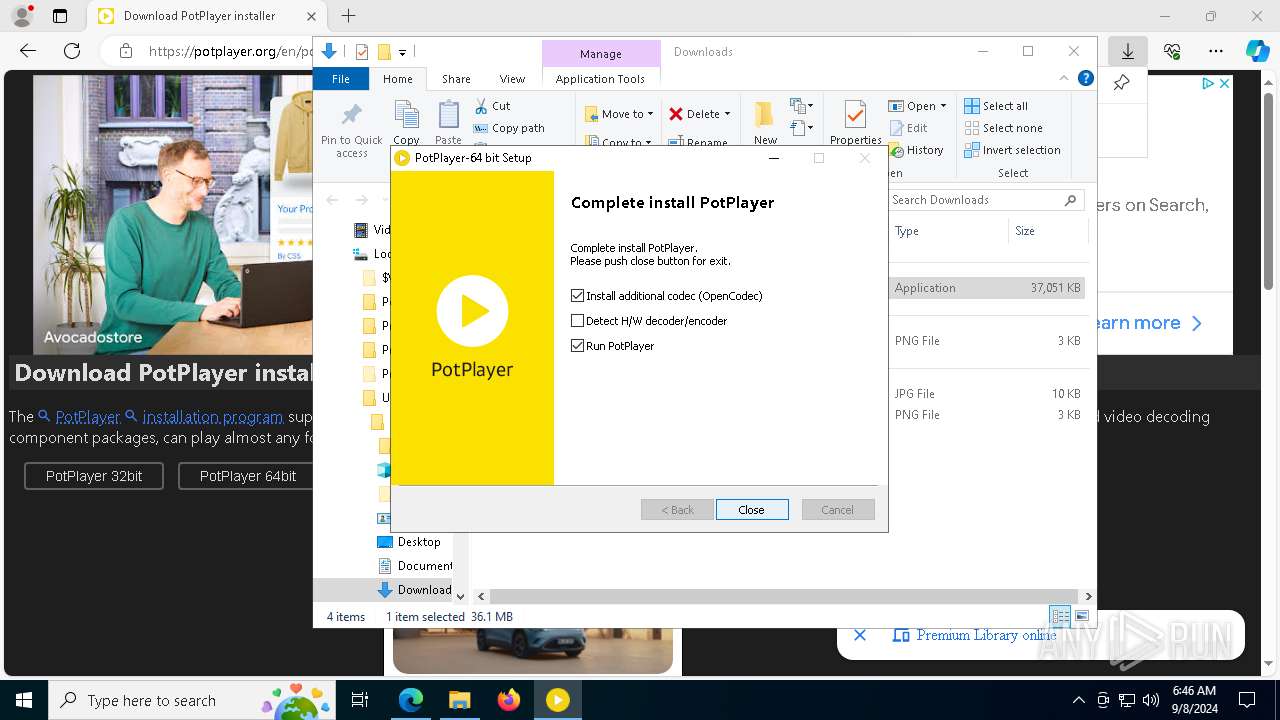Switch to Share ribbon tab
1280x720 pixels.
(x=456, y=79)
